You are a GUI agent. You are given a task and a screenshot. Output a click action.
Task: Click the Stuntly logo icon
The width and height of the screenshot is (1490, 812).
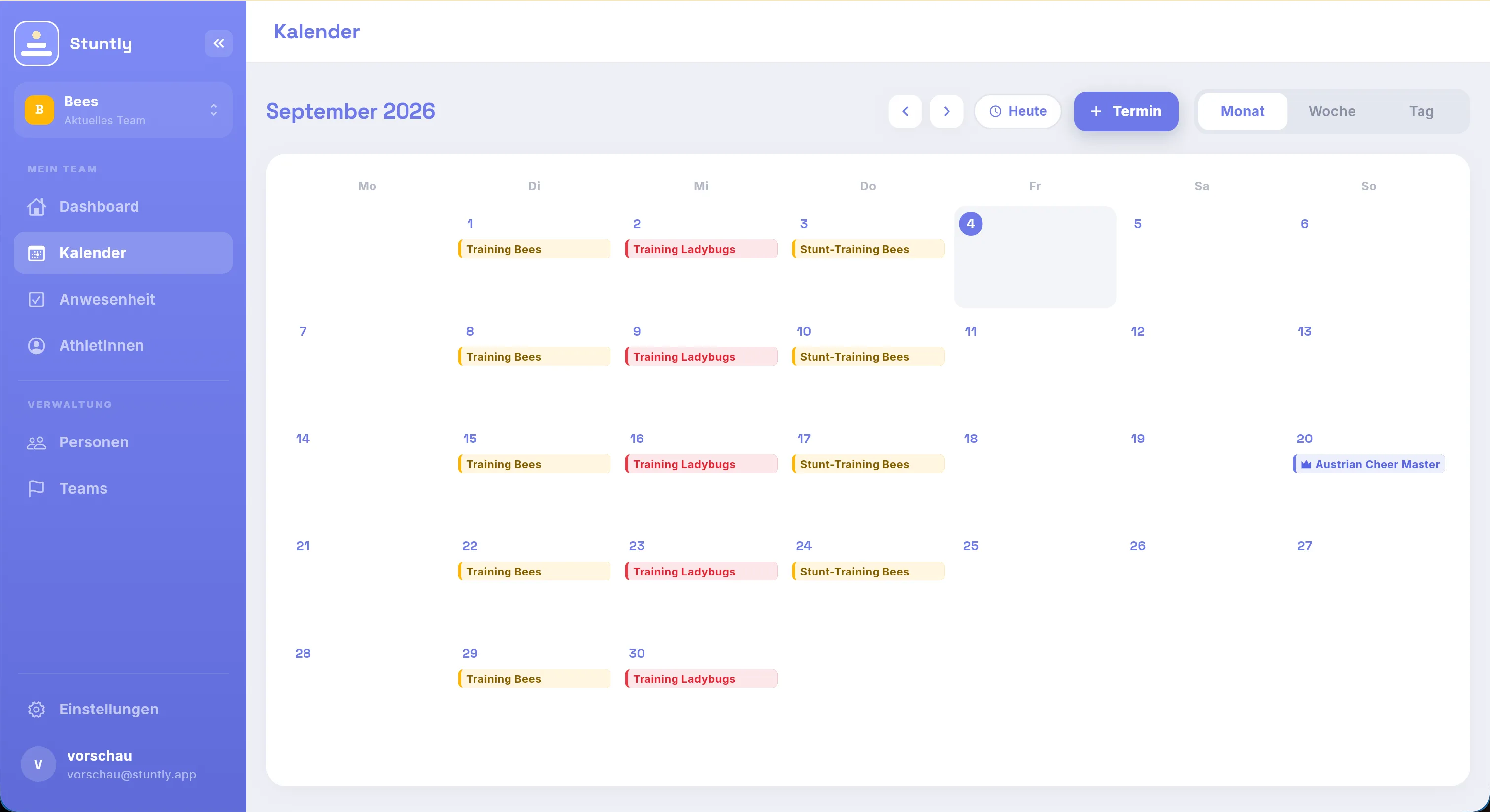pyautogui.click(x=36, y=43)
